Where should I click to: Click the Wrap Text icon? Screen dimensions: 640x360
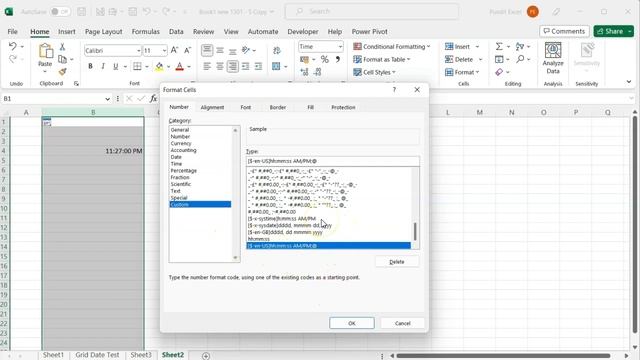(277, 50)
